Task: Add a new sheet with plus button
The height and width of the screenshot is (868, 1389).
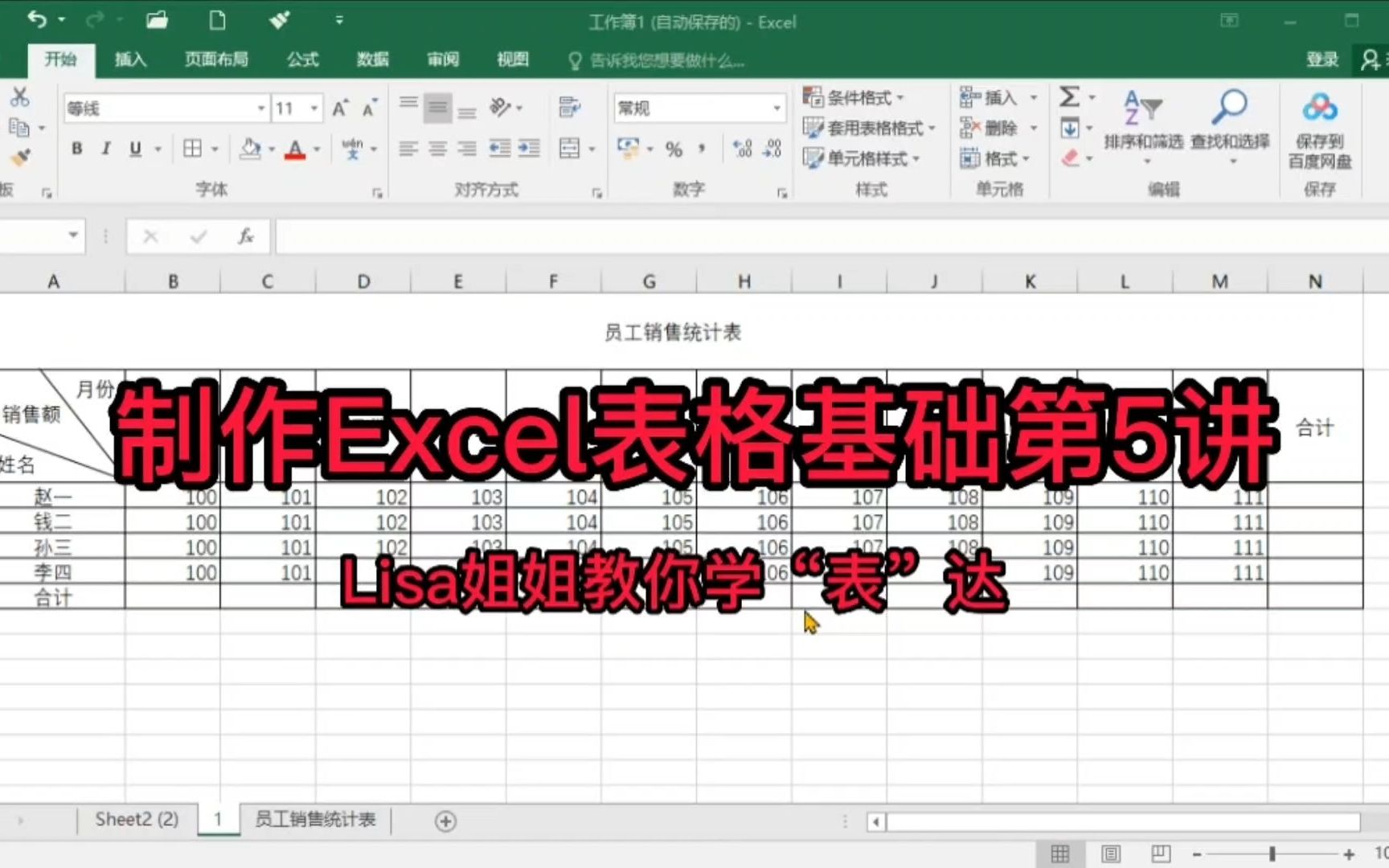Action: click(445, 821)
